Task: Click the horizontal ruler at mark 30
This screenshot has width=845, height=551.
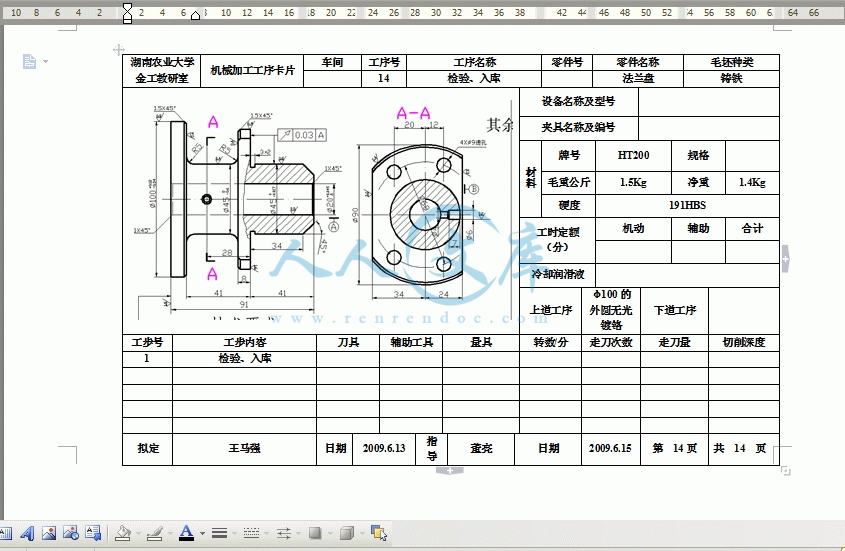Action: coord(436,12)
